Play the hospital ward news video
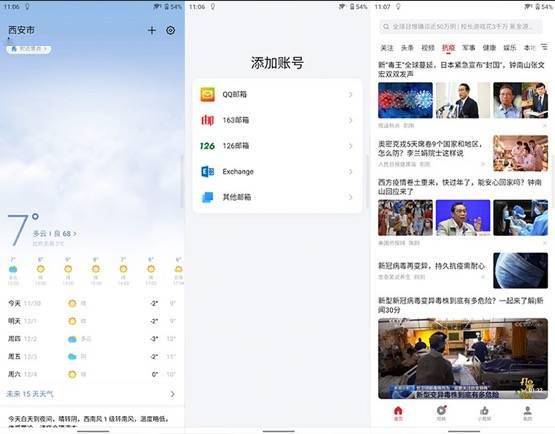 point(463,358)
